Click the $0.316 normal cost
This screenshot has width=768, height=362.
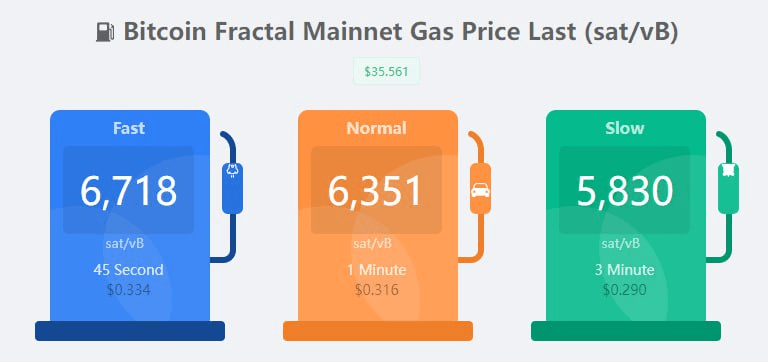point(377,290)
